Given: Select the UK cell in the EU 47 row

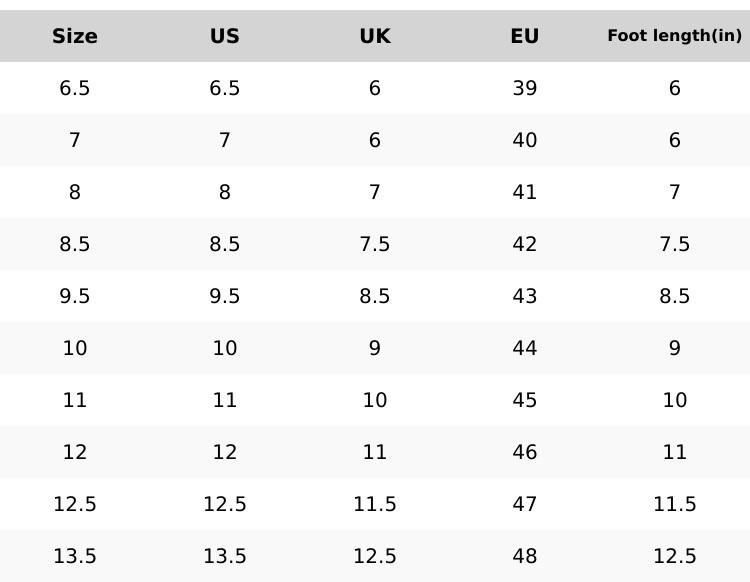Looking at the screenshot, I should pyautogui.click(x=375, y=504).
